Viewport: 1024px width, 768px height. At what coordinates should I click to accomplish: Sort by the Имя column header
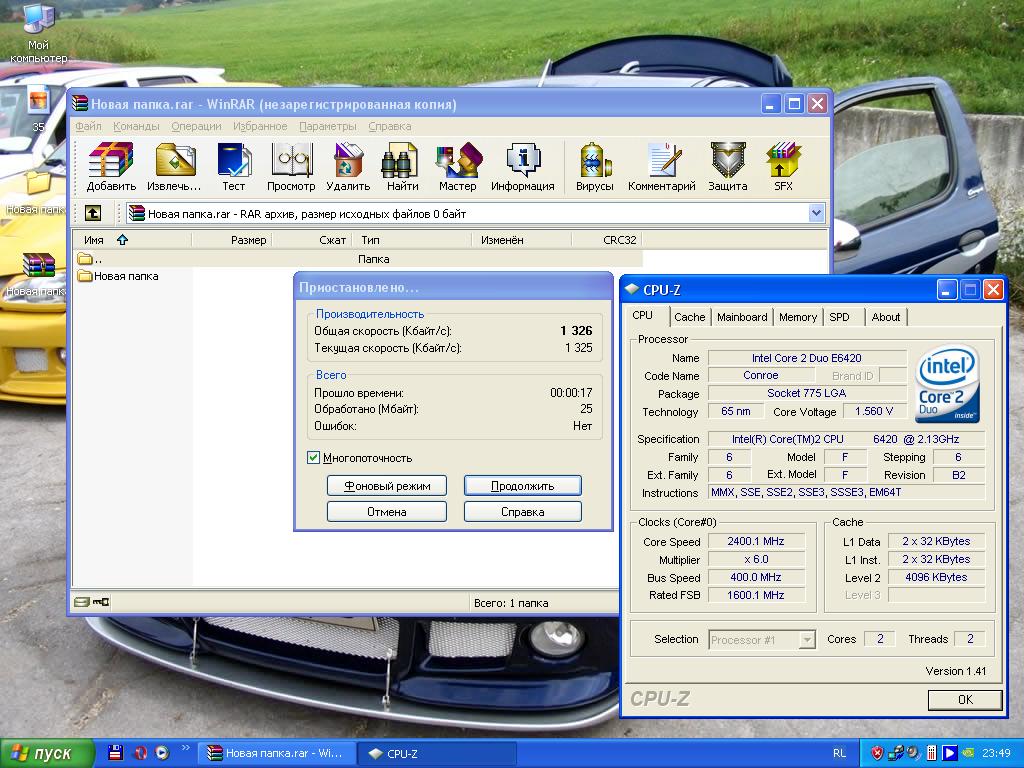[x=131, y=240]
